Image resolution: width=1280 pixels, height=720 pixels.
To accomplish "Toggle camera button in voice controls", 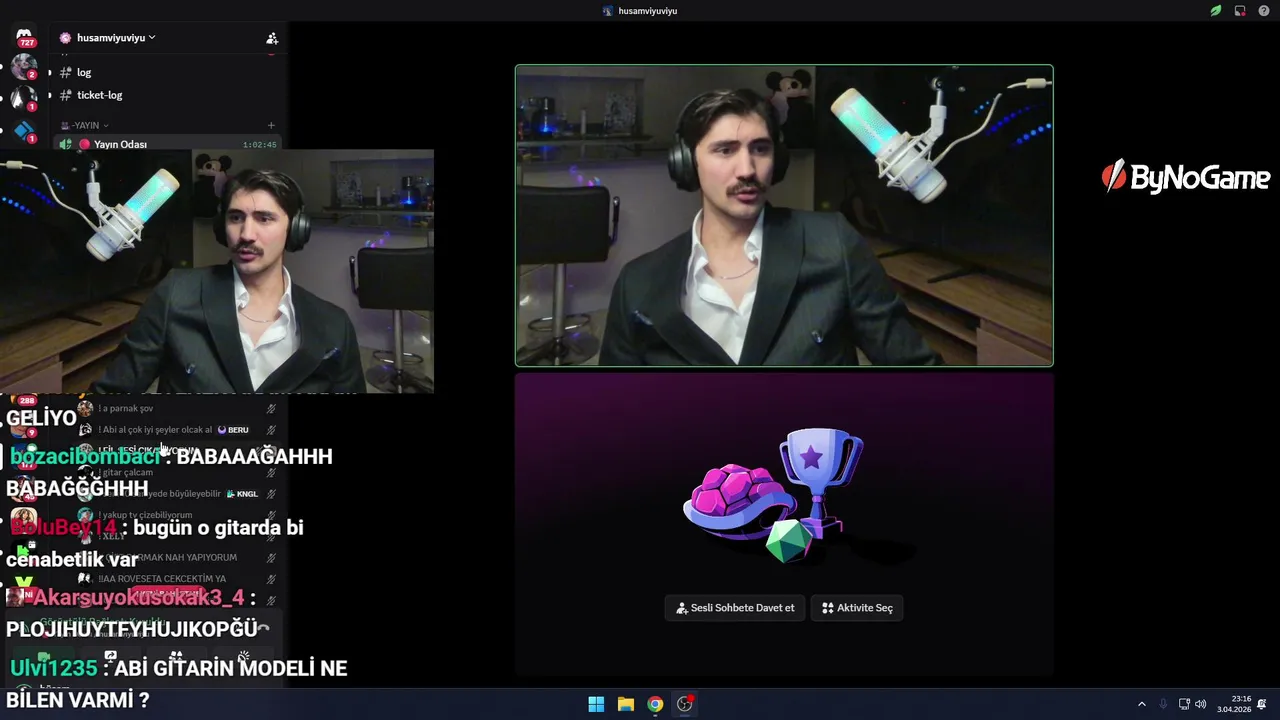I will (44, 657).
